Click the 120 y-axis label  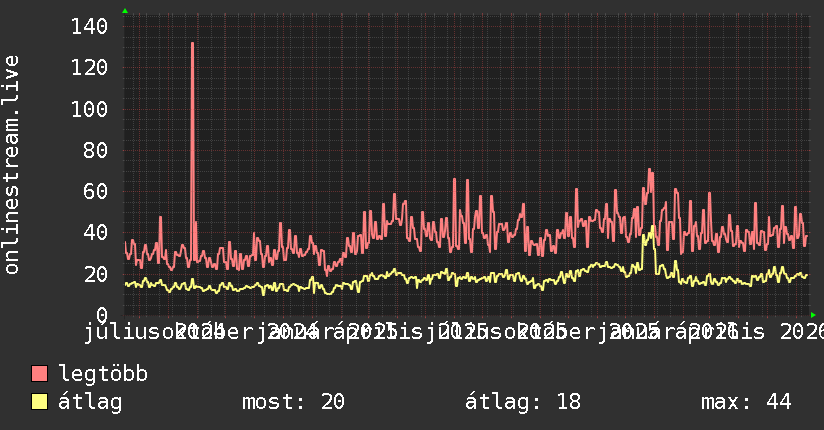pos(89,67)
